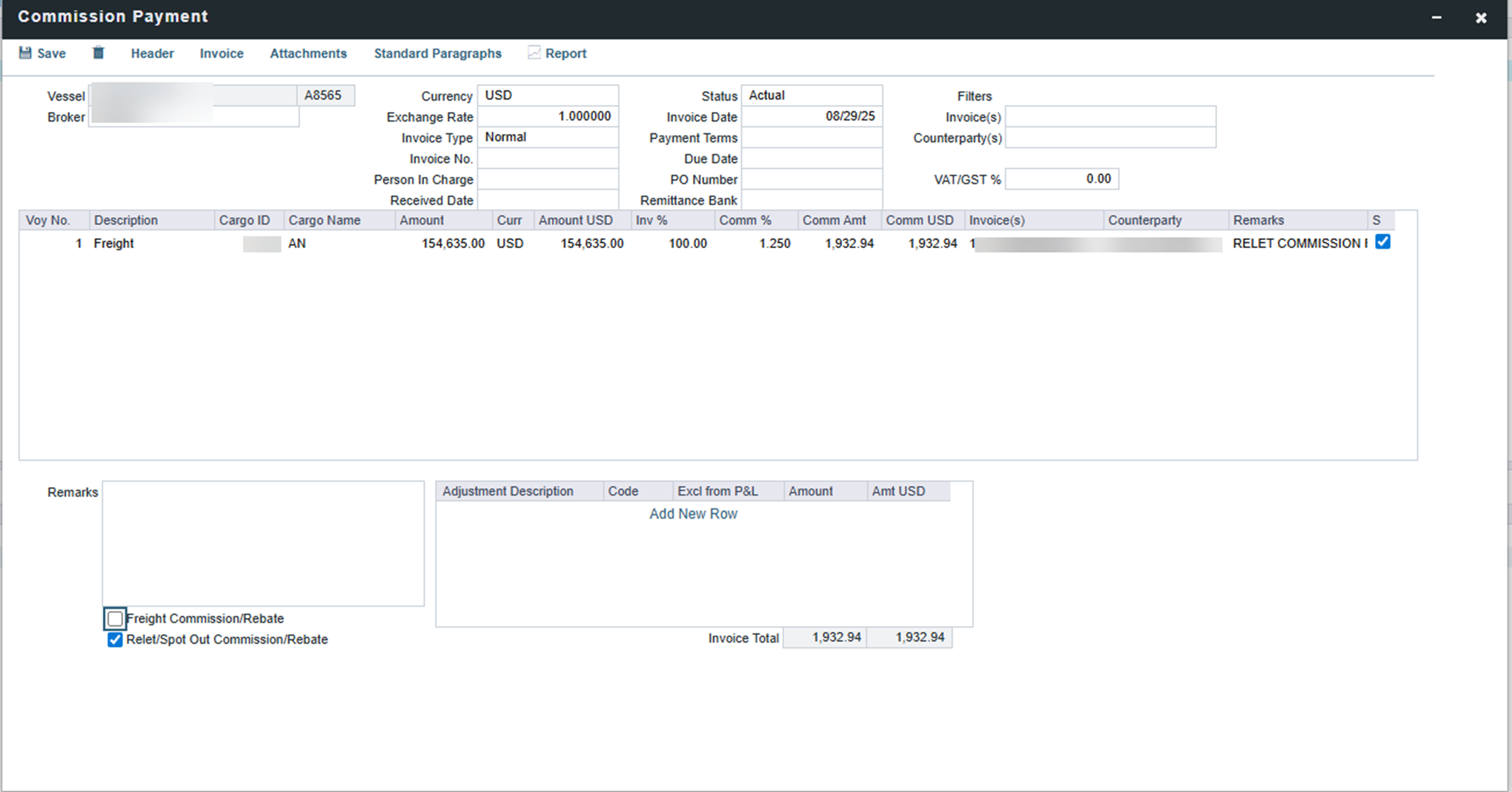
Task: Uncheck Relet/Spot Out Commission/Rebate
Action: click(x=115, y=640)
